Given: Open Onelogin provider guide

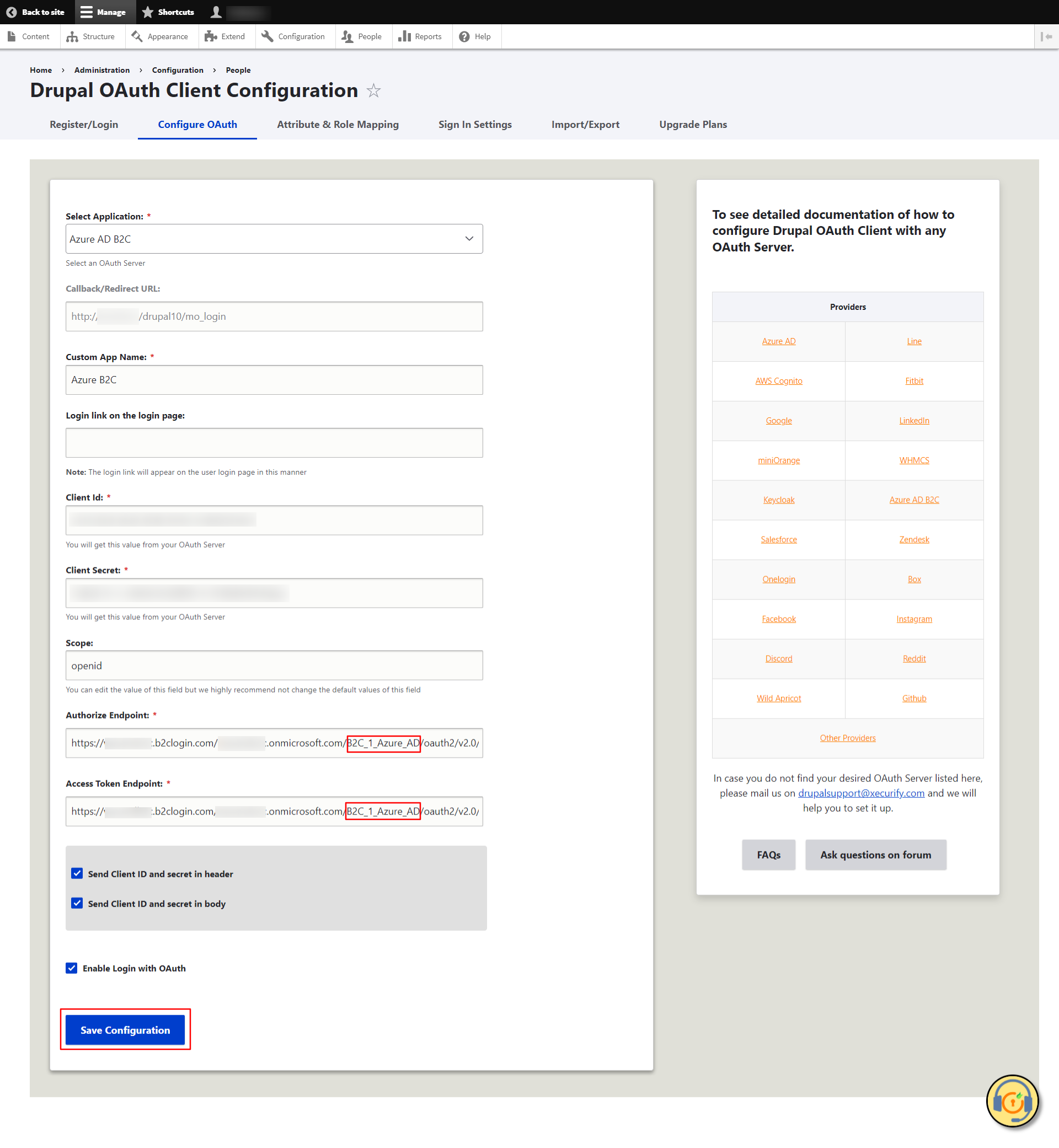Looking at the screenshot, I should point(779,579).
